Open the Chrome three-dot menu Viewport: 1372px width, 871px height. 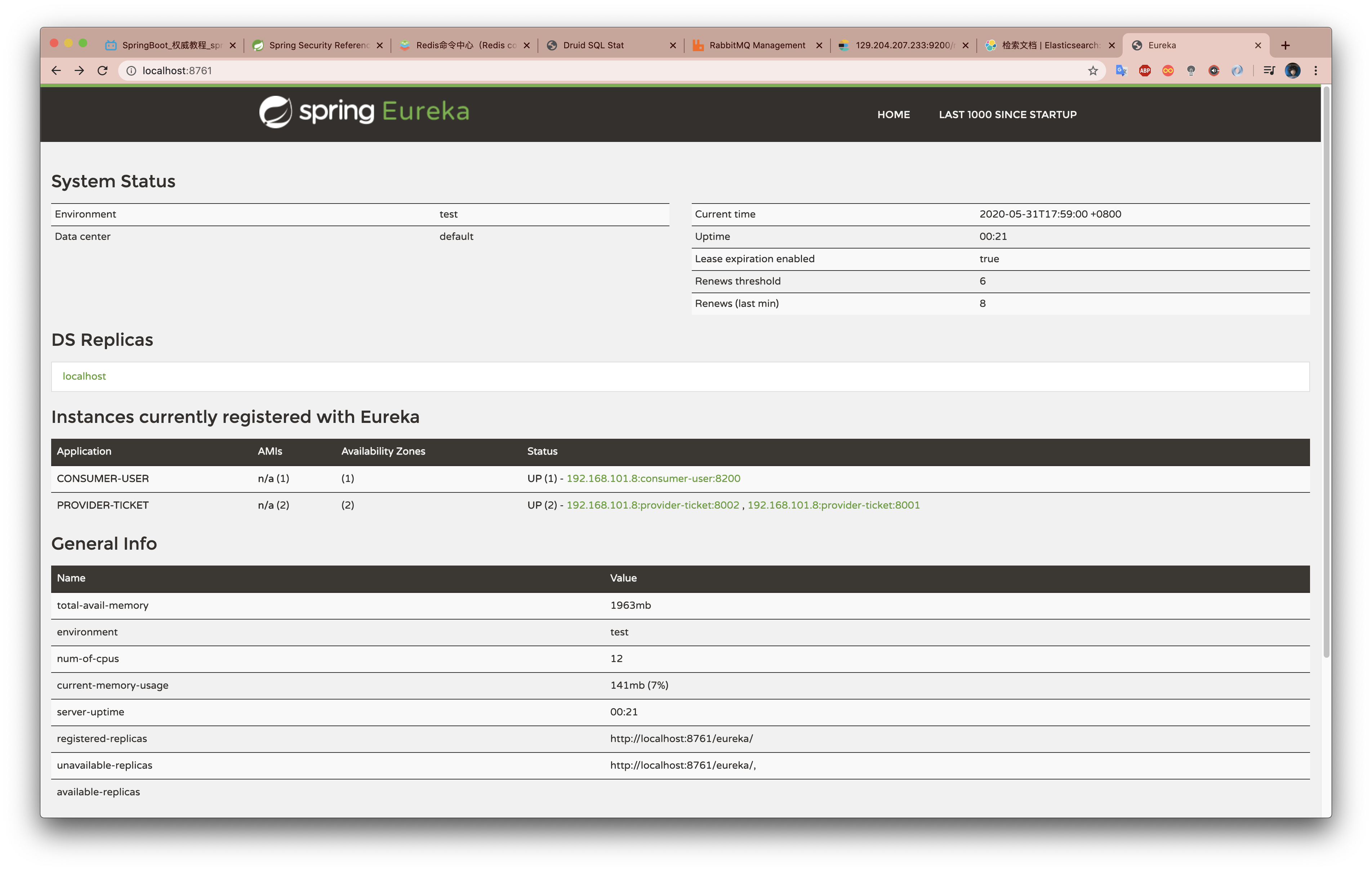click(x=1315, y=71)
